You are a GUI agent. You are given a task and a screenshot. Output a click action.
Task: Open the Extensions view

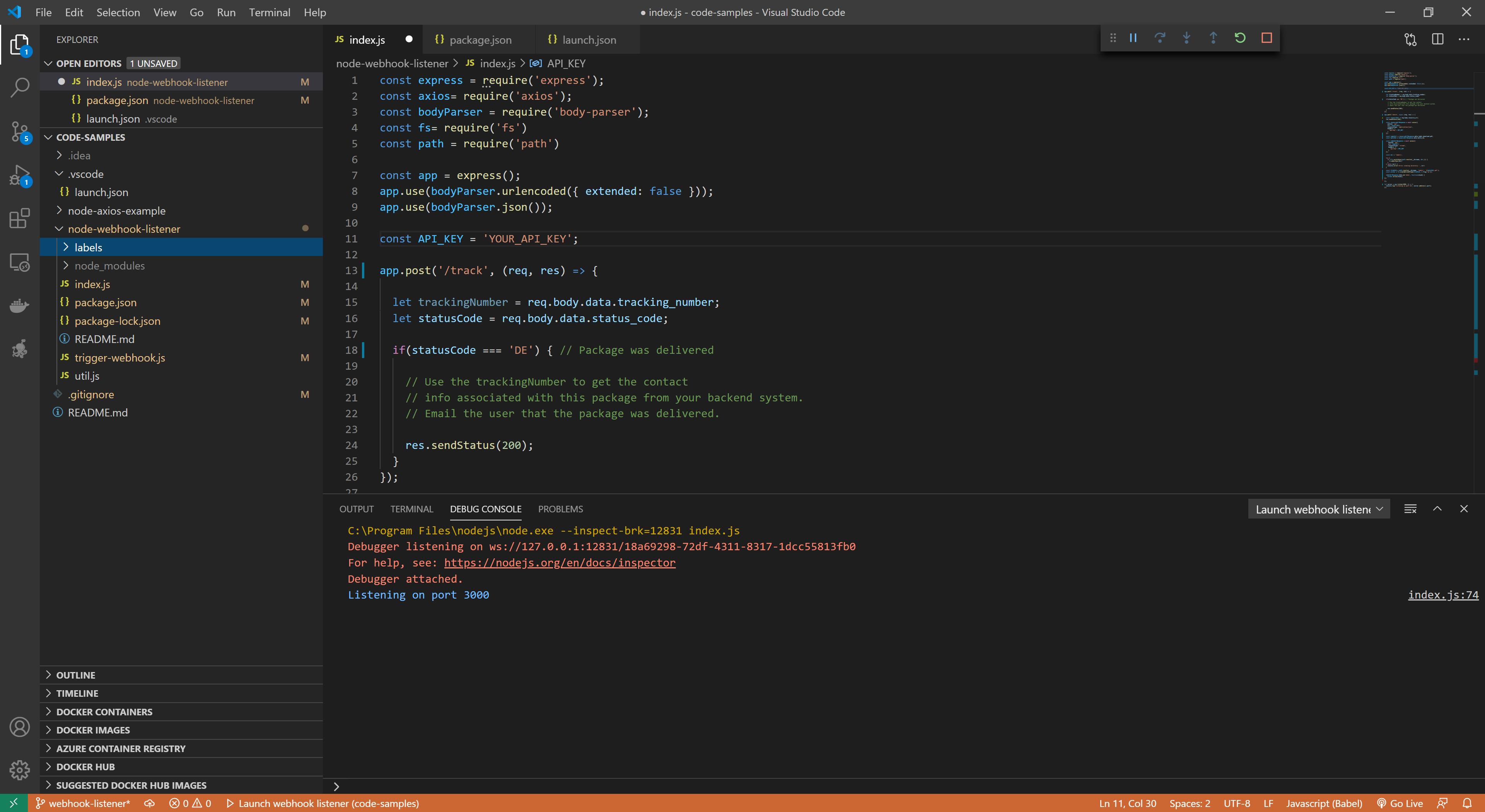click(x=20, y=219)
